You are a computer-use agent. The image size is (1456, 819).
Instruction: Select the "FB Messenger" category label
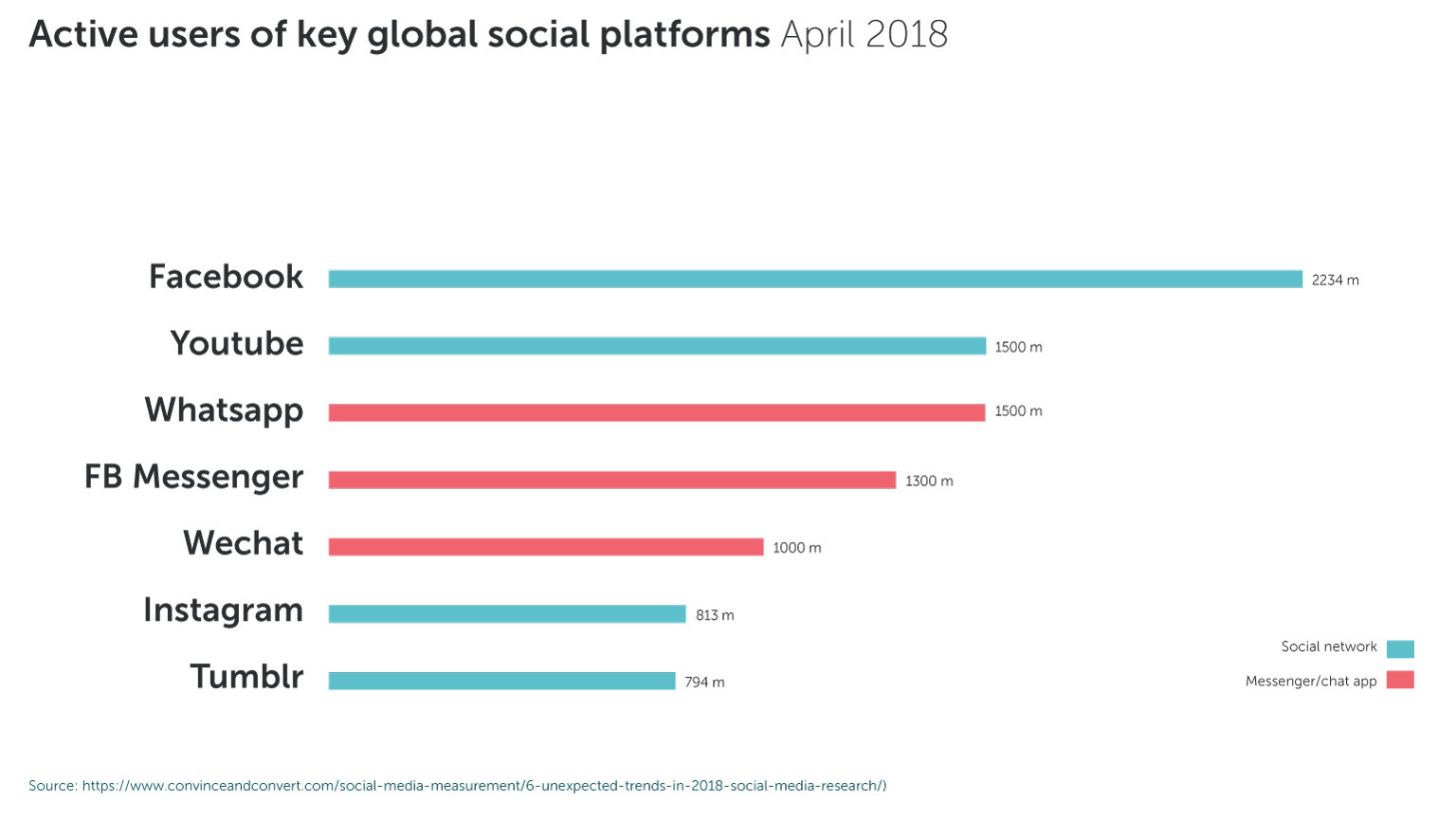[194, 477]
